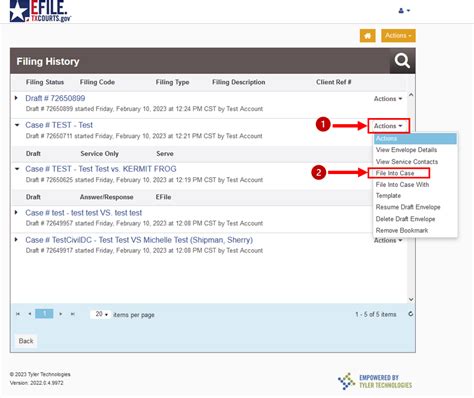This screenshot has height=398, width=474.
Task: Click the home icon button
Action: coord(368,36)
